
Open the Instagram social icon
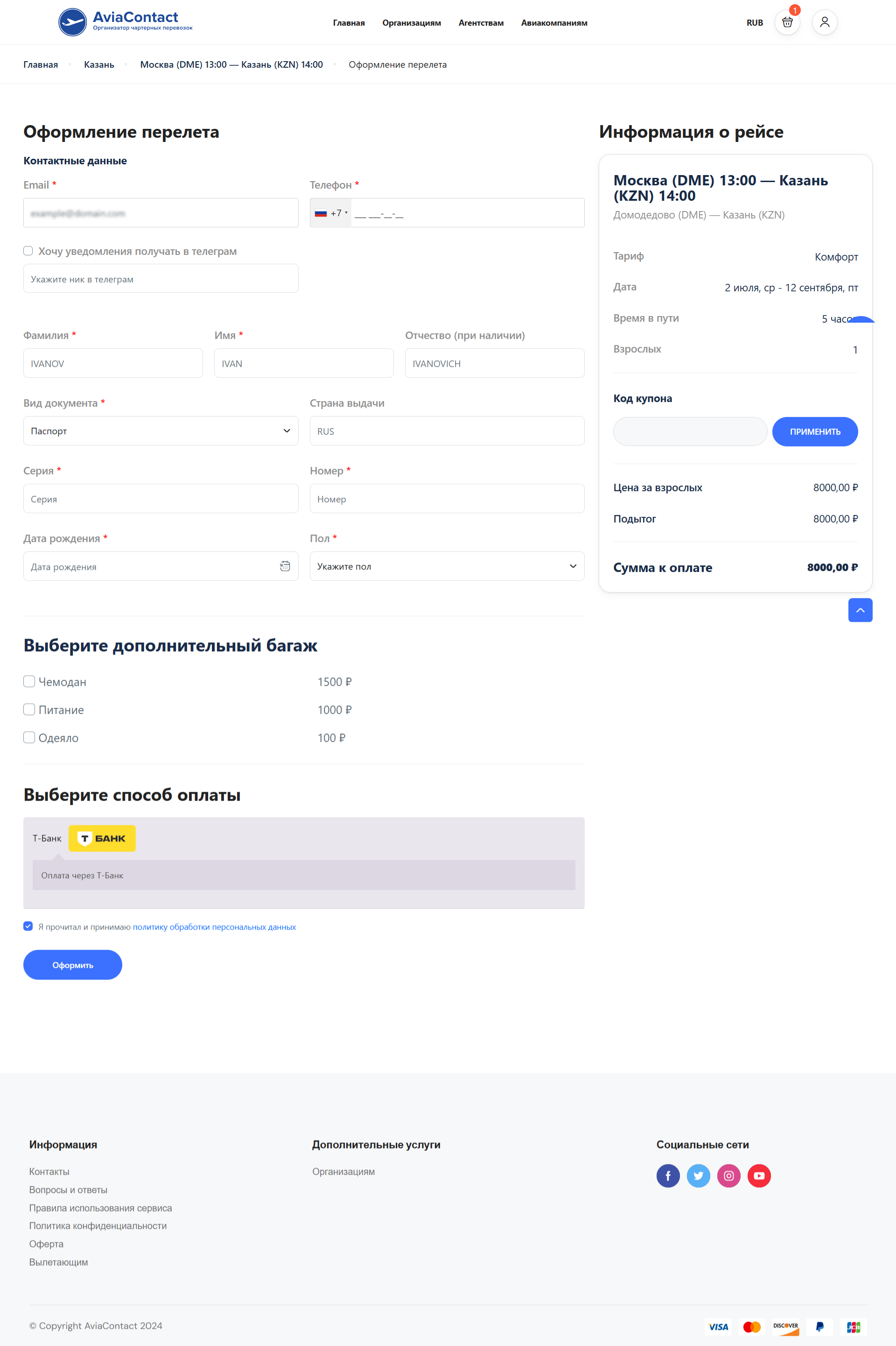tap(728, 1176)
